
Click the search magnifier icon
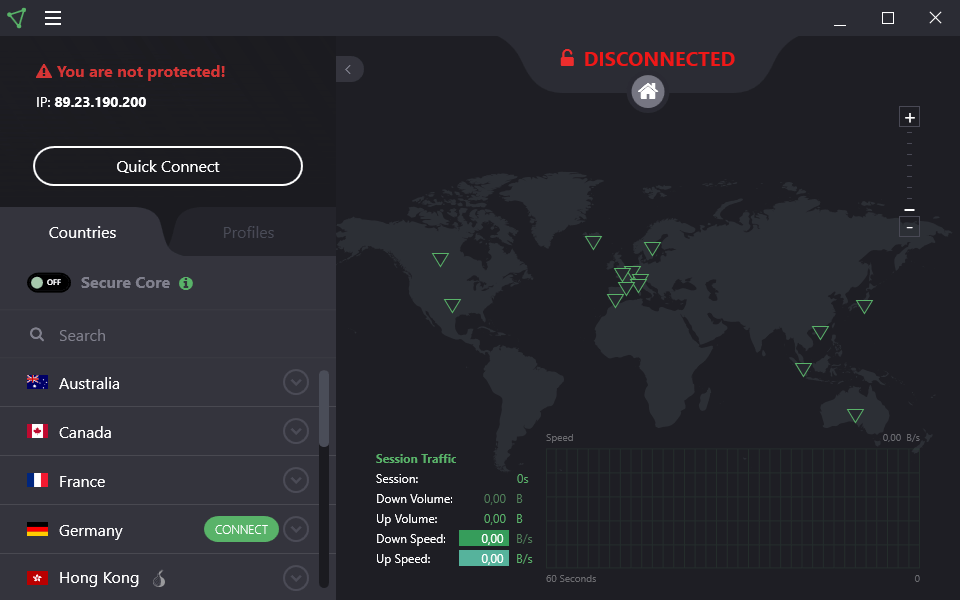click(x=37, y=334)
